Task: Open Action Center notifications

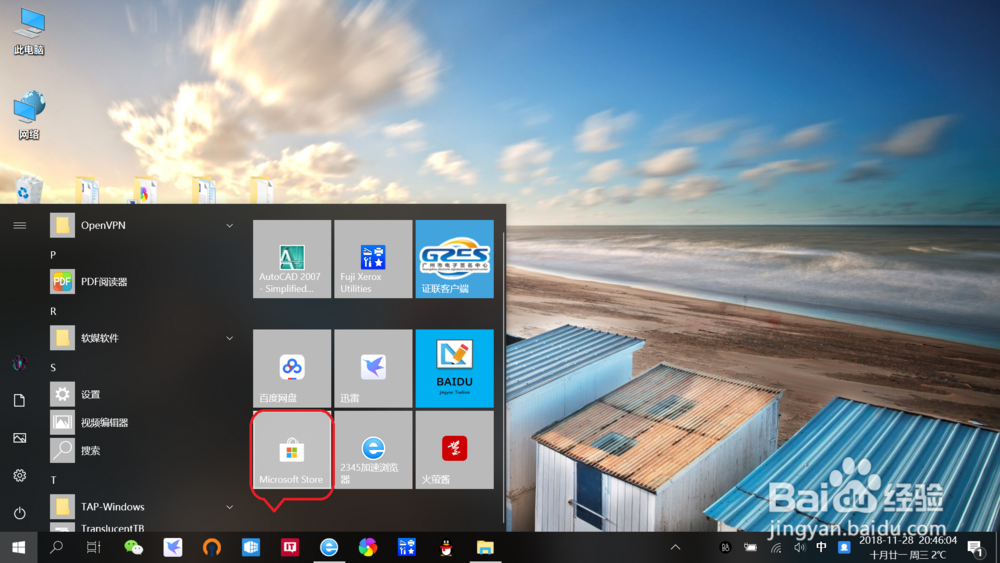Action: point(974,547)
